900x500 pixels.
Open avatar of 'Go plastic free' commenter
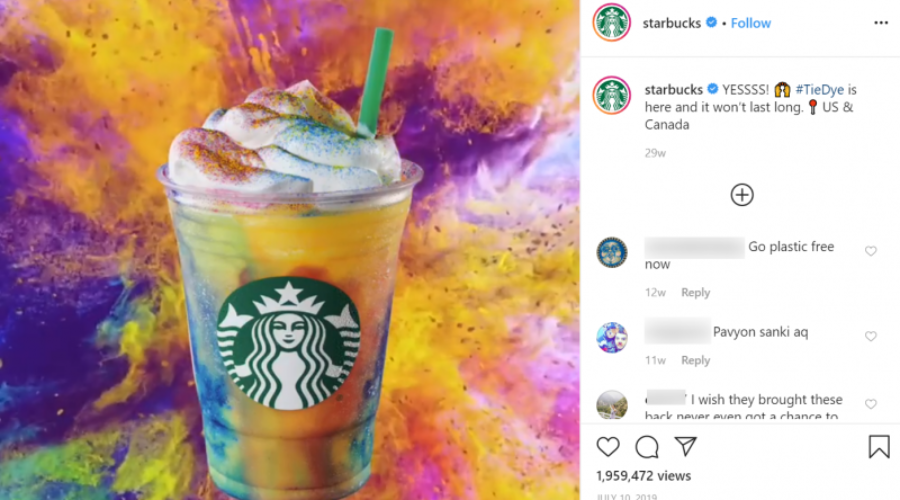click(612, 253)
